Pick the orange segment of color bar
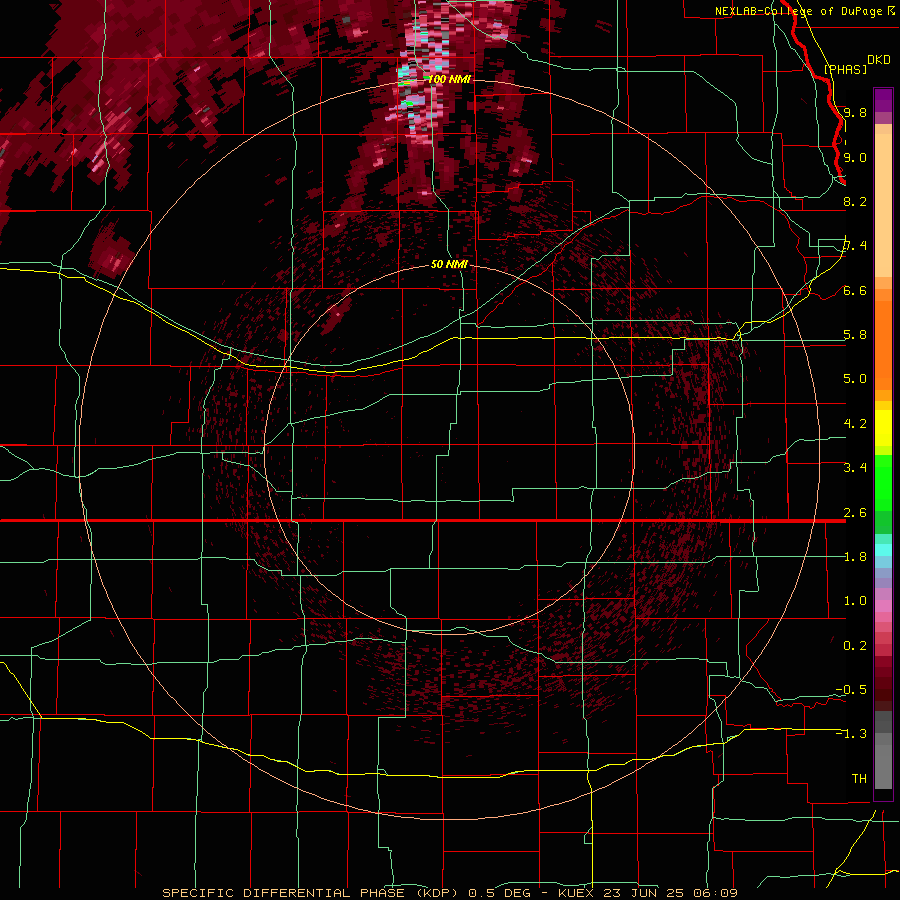The height and width of the screenshot is (900, 900). [x=883, y=344]
